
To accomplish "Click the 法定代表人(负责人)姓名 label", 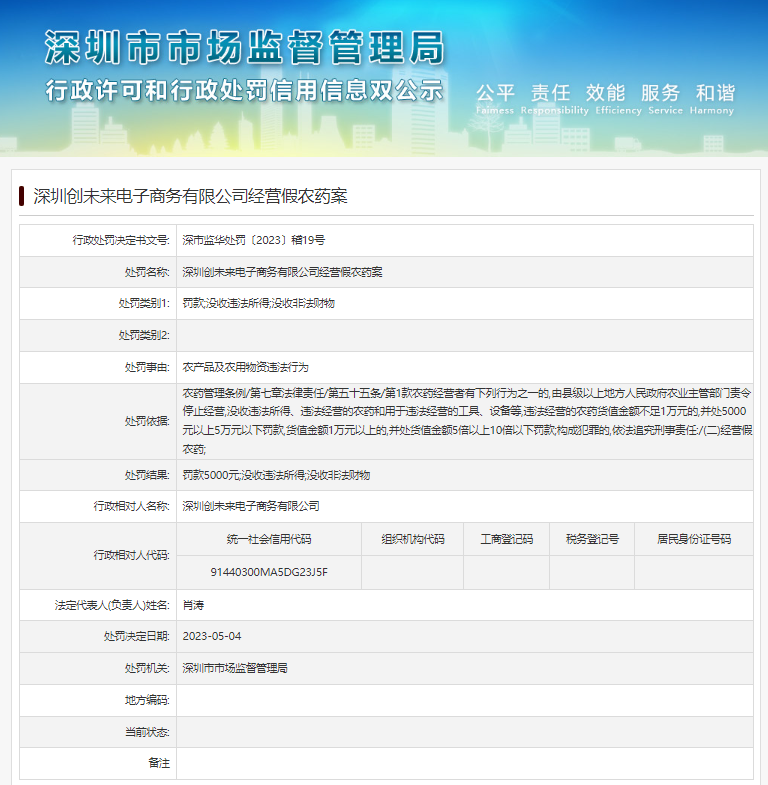I will [112, 605].
